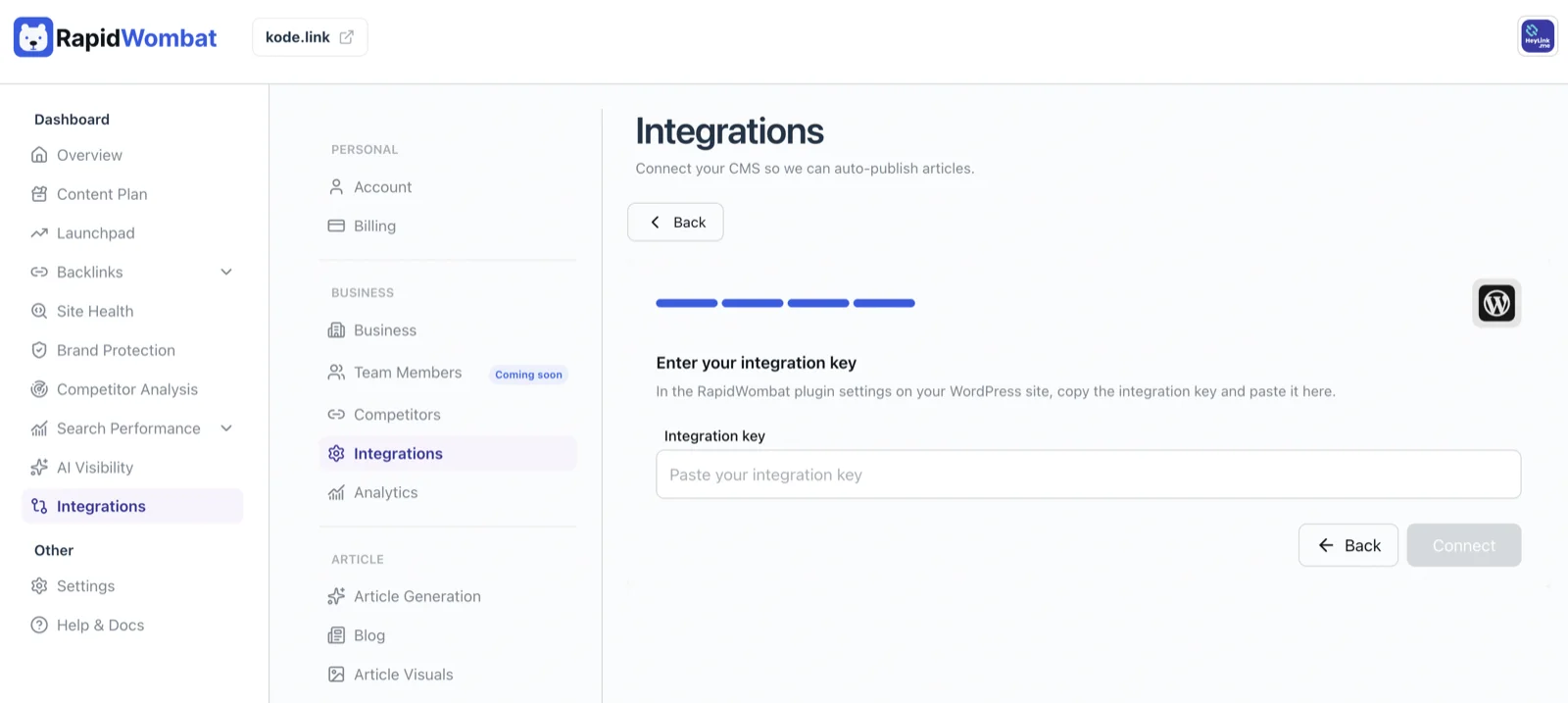Image resolution: width=1568 pixels, height=703 pixels.
Task: Click the first progress step bar
Action: 687,303
